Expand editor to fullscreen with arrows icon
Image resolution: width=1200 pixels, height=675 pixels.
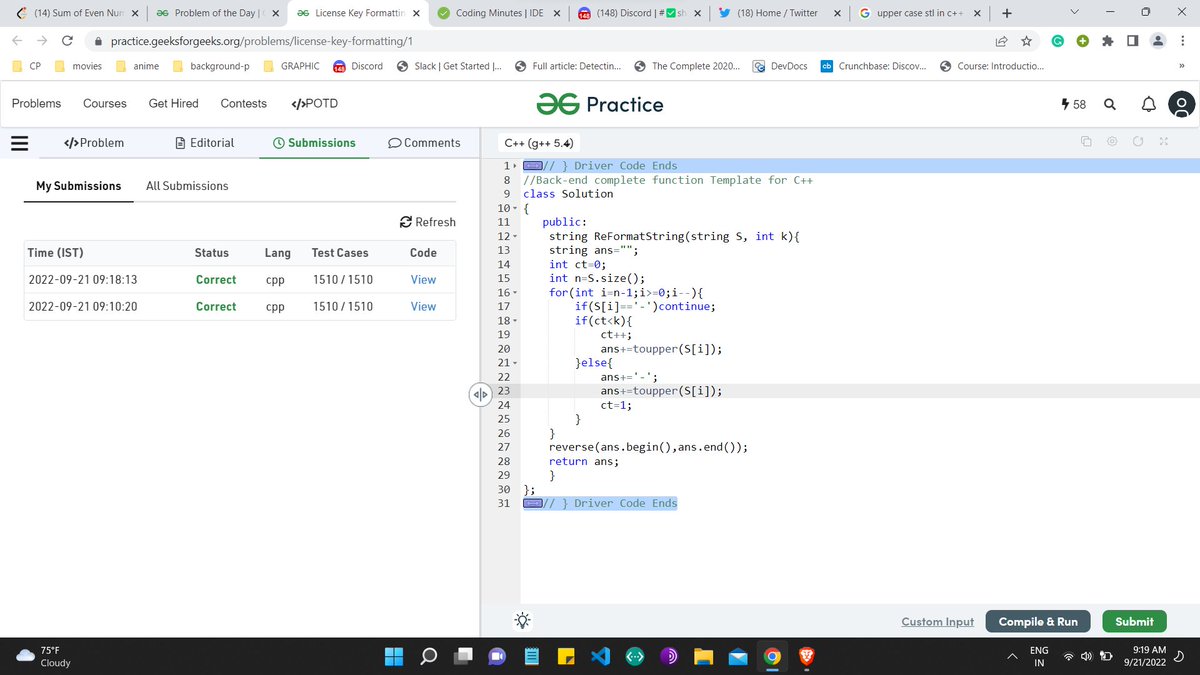pyautogui.click(x=1163, y=143)
